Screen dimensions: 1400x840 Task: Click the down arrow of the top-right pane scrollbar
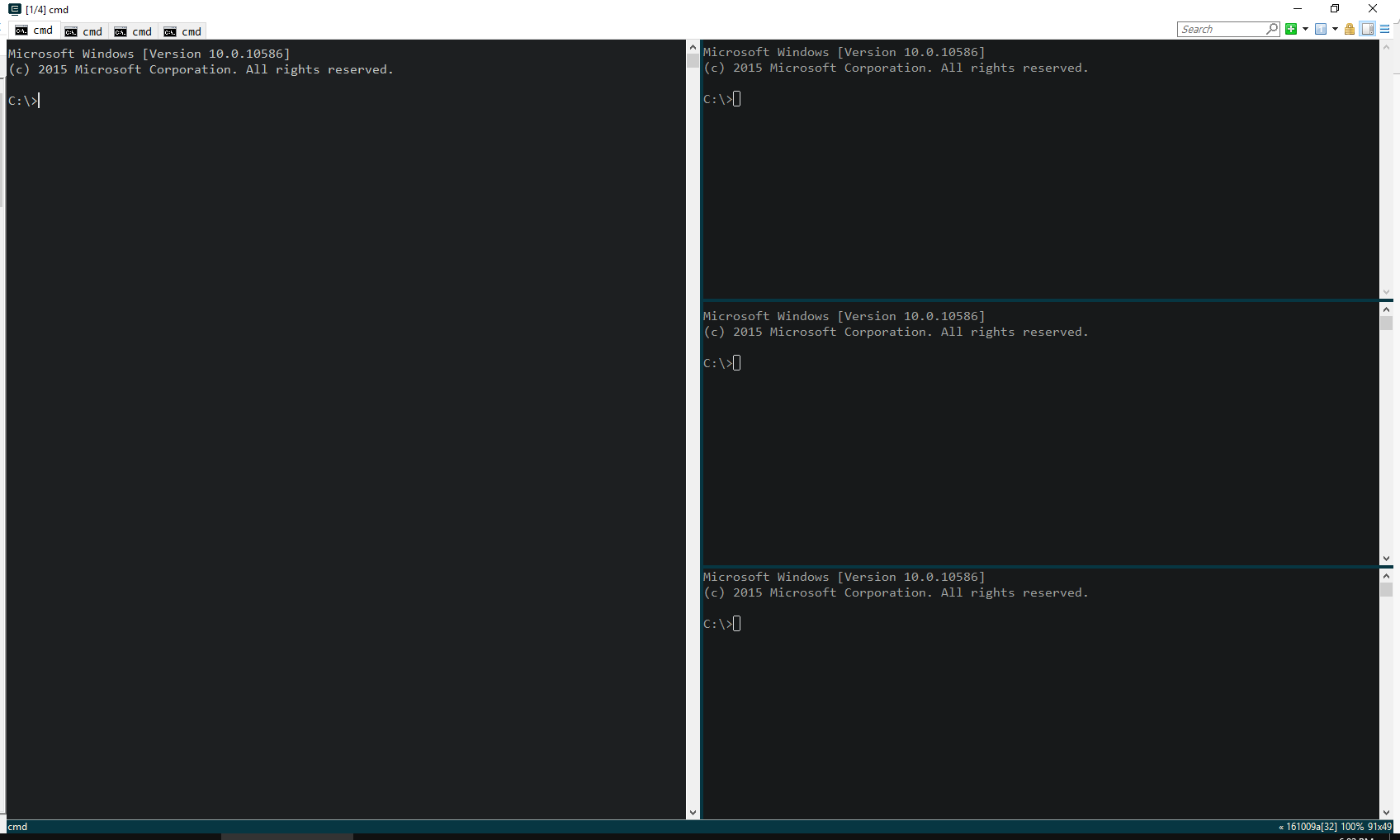(1386, 292)
